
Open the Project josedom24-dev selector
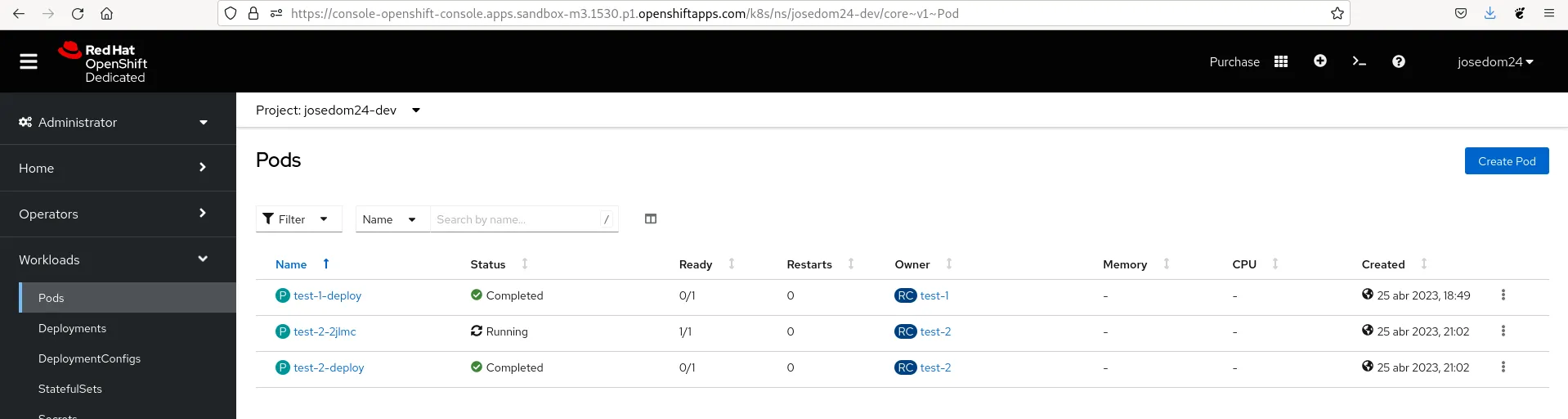tap(338, 110)
